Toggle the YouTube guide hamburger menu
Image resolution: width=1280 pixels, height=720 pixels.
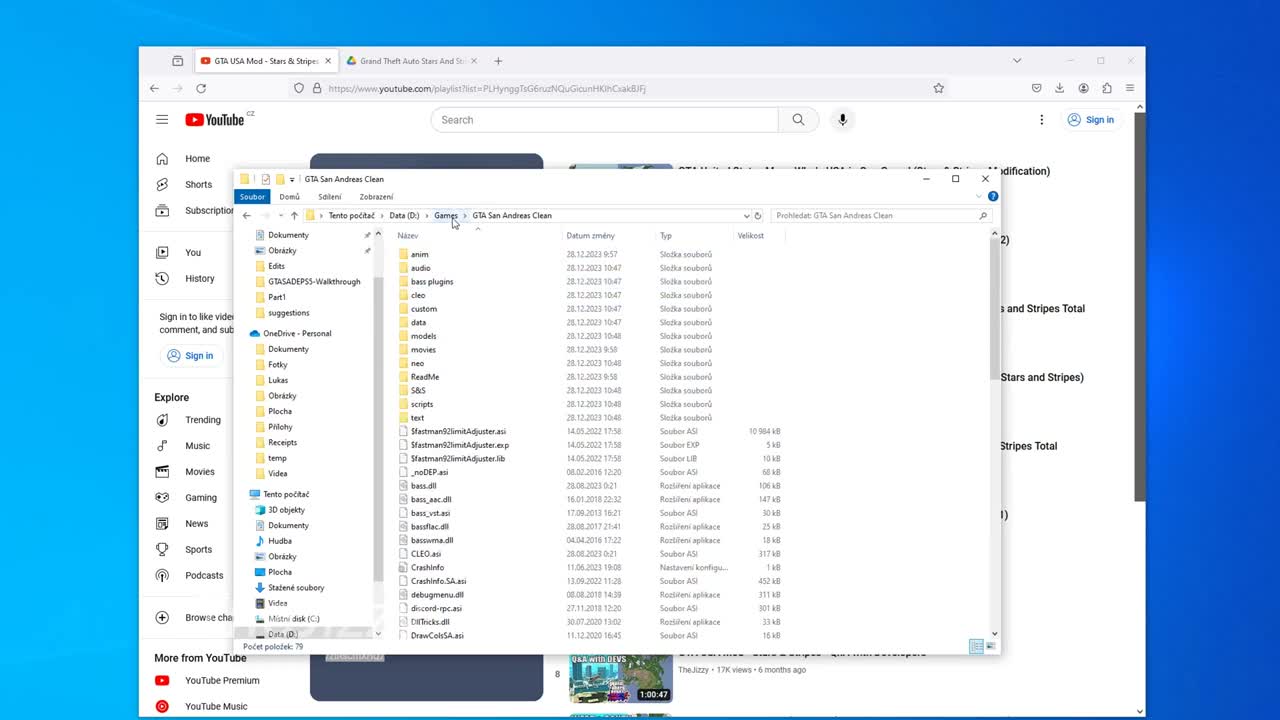point(162,120)
